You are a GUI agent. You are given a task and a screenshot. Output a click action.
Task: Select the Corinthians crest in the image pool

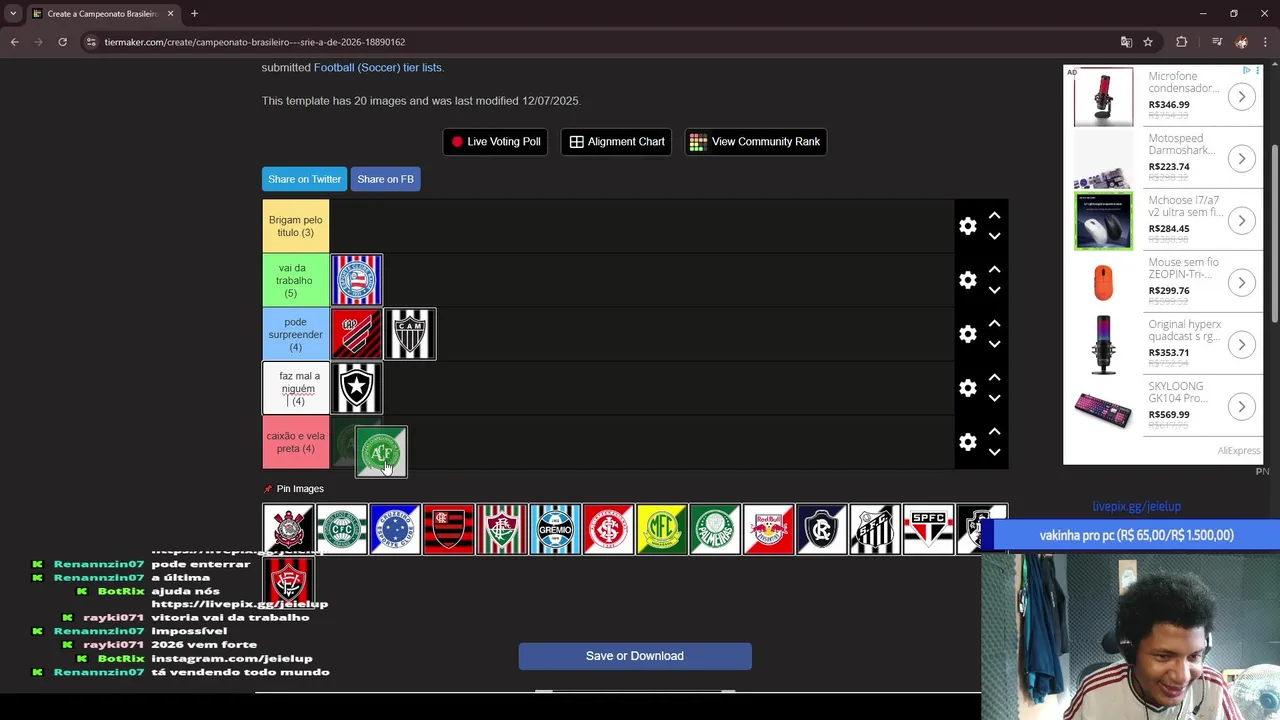point(289,529)
